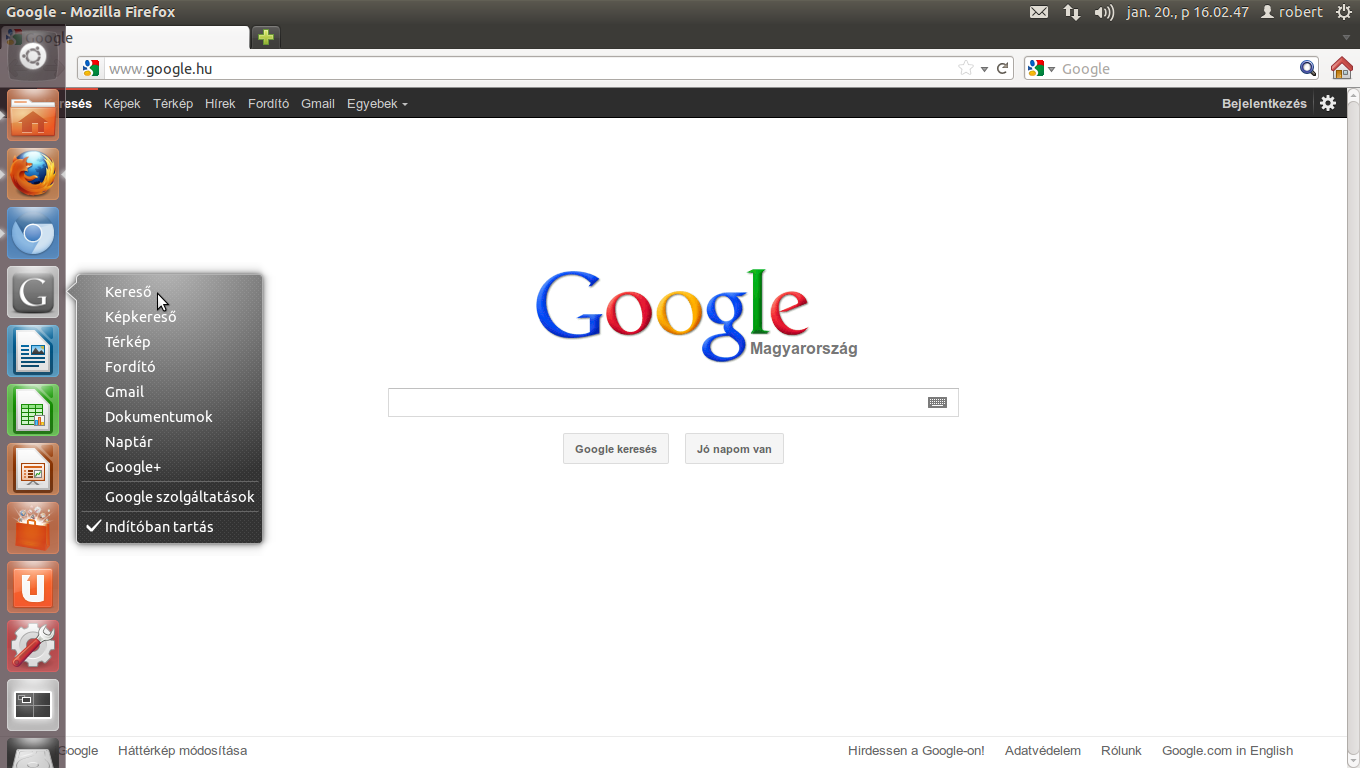Click Google.com in English link
This screenshot has width=1360, height=768.
tap(1227, 751)
